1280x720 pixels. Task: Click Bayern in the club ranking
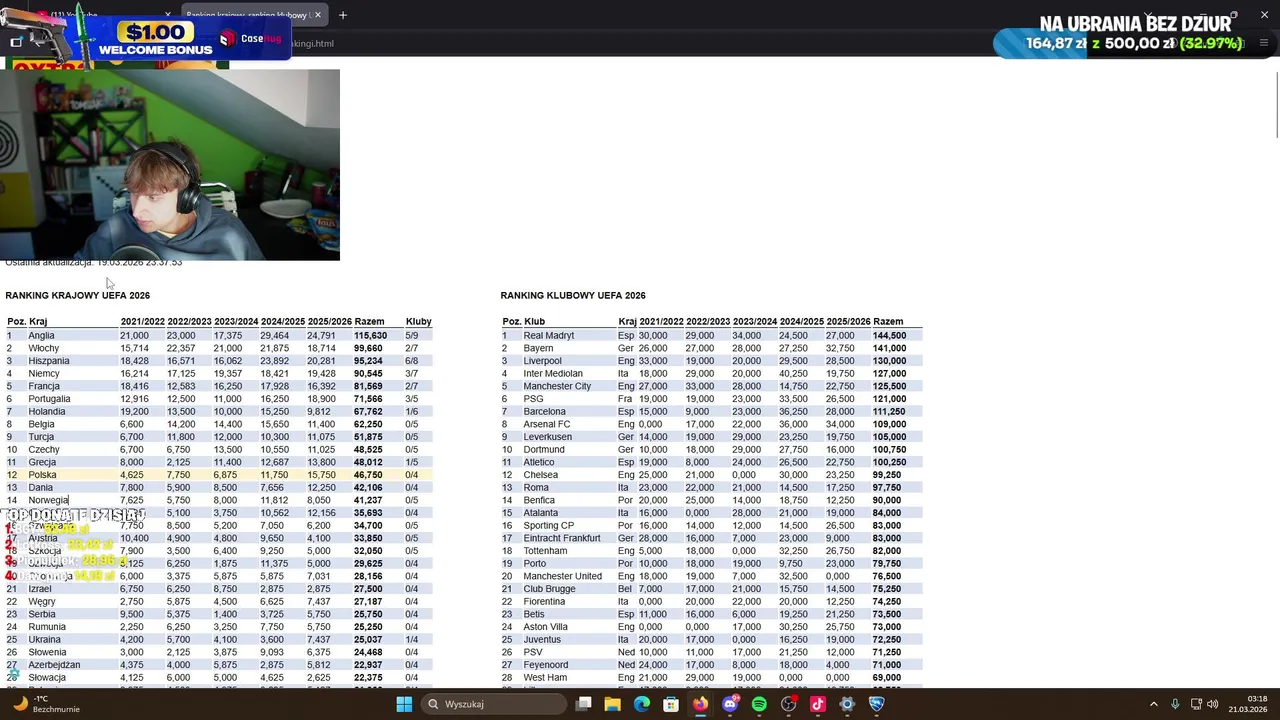tap(538, 348)
